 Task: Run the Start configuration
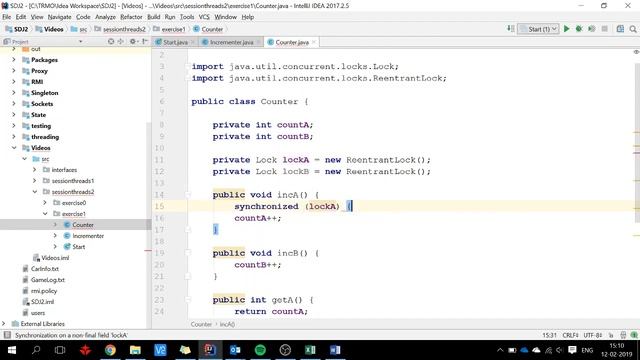566,29
